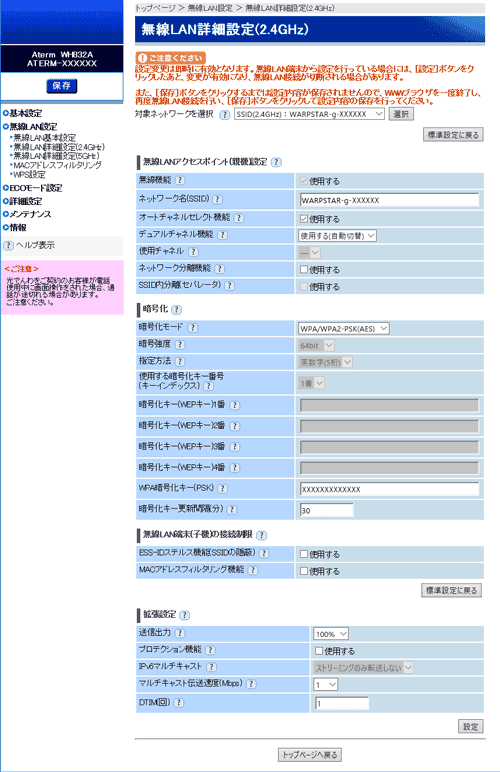The width and height of the screenshot is (500, 772).
Task: Click the トップページへ戻る button
Action: point(310,755)
